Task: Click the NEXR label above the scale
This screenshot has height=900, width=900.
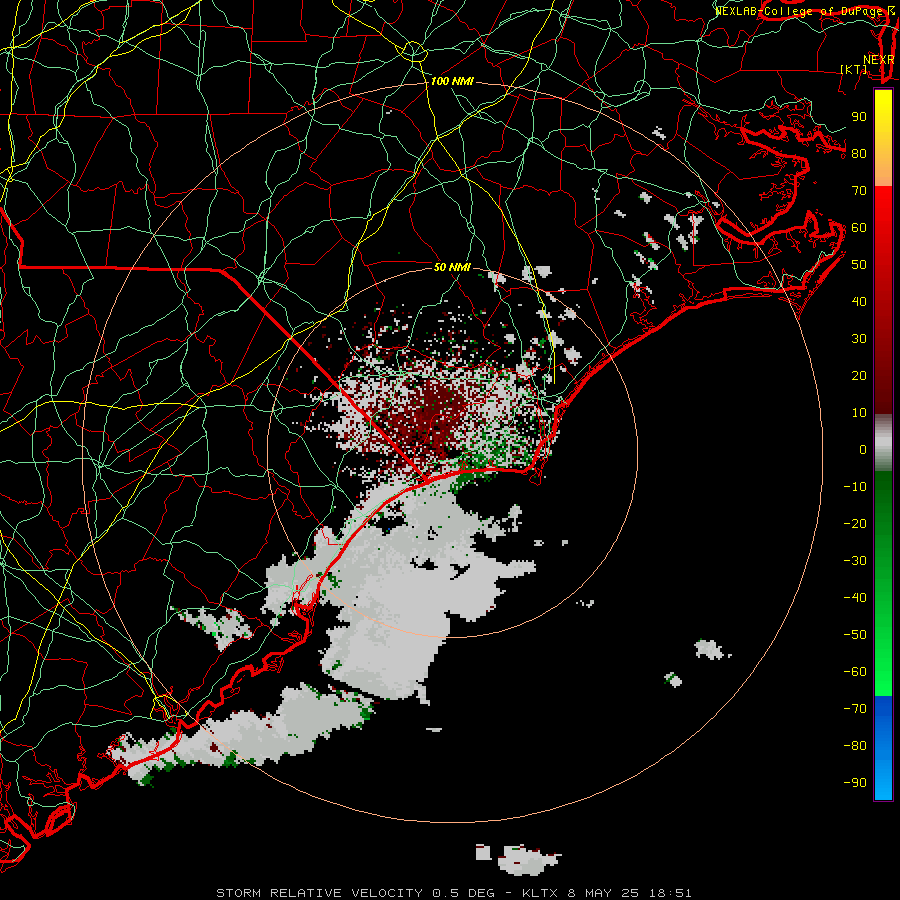Action: pos(879,60)
